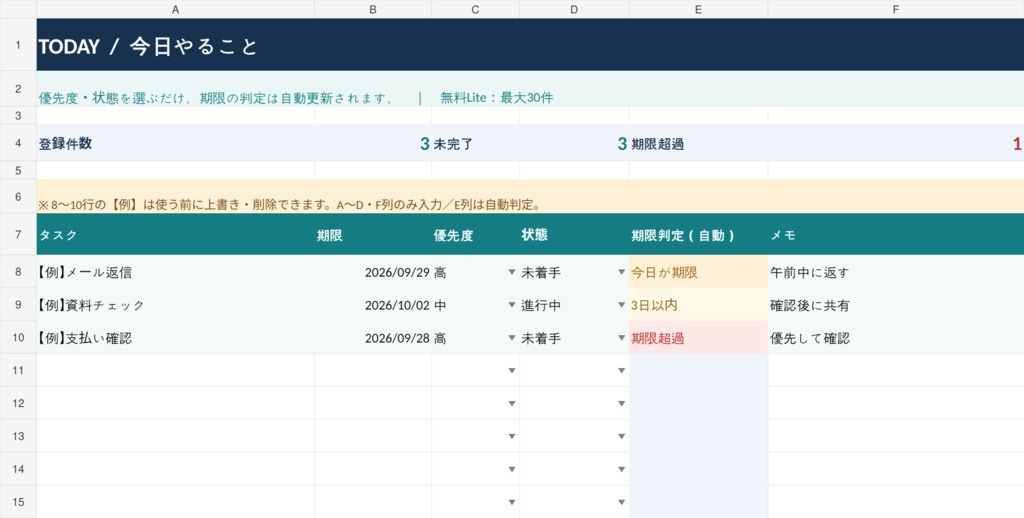This screenshot has width=1024, height=518.
Task: Click the 期限超過 summary label in row 4
Action: (x=699, y=143)
